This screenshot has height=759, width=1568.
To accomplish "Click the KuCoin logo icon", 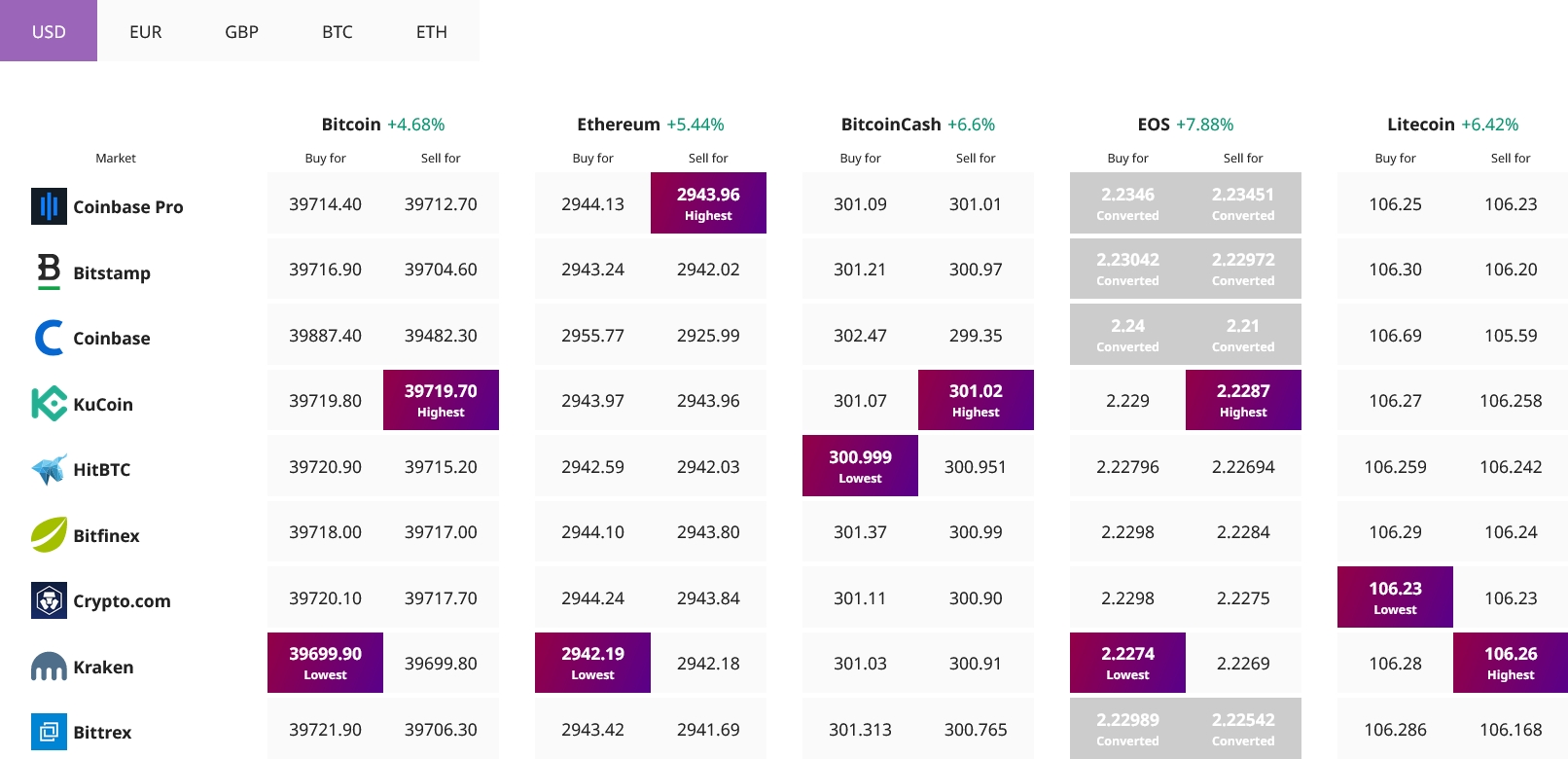I will (x=49, y=404).
